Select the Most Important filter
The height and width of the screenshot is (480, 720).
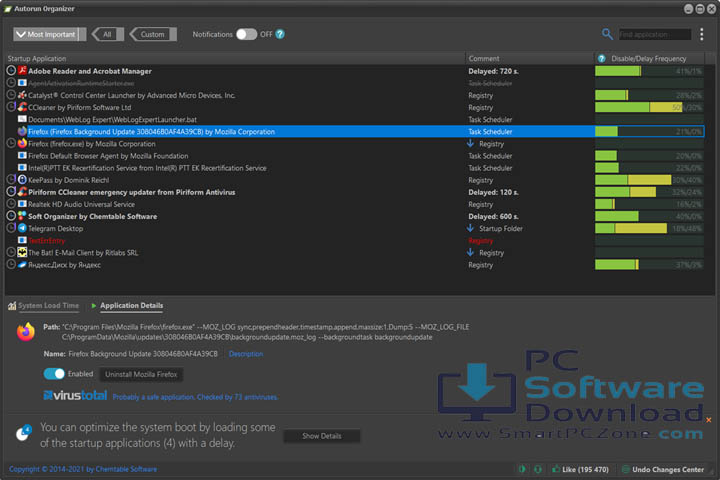point(49,34)
